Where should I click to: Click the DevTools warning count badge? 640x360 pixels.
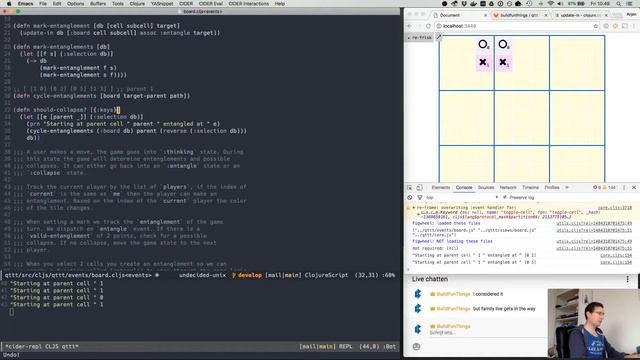pyautogui.click(x=610, y=188)
